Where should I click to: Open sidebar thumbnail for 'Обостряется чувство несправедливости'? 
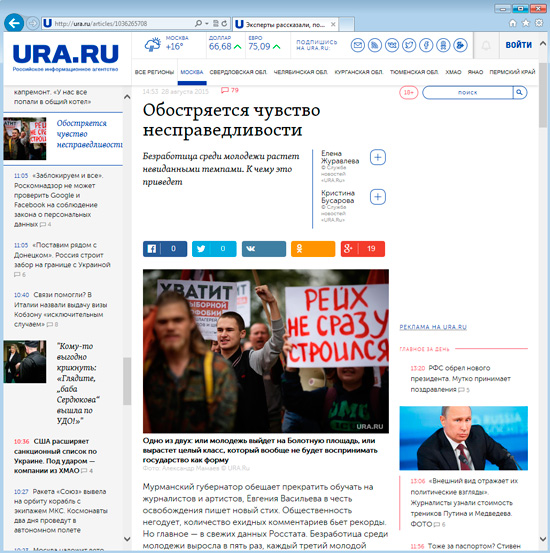(x=25, y=139)
